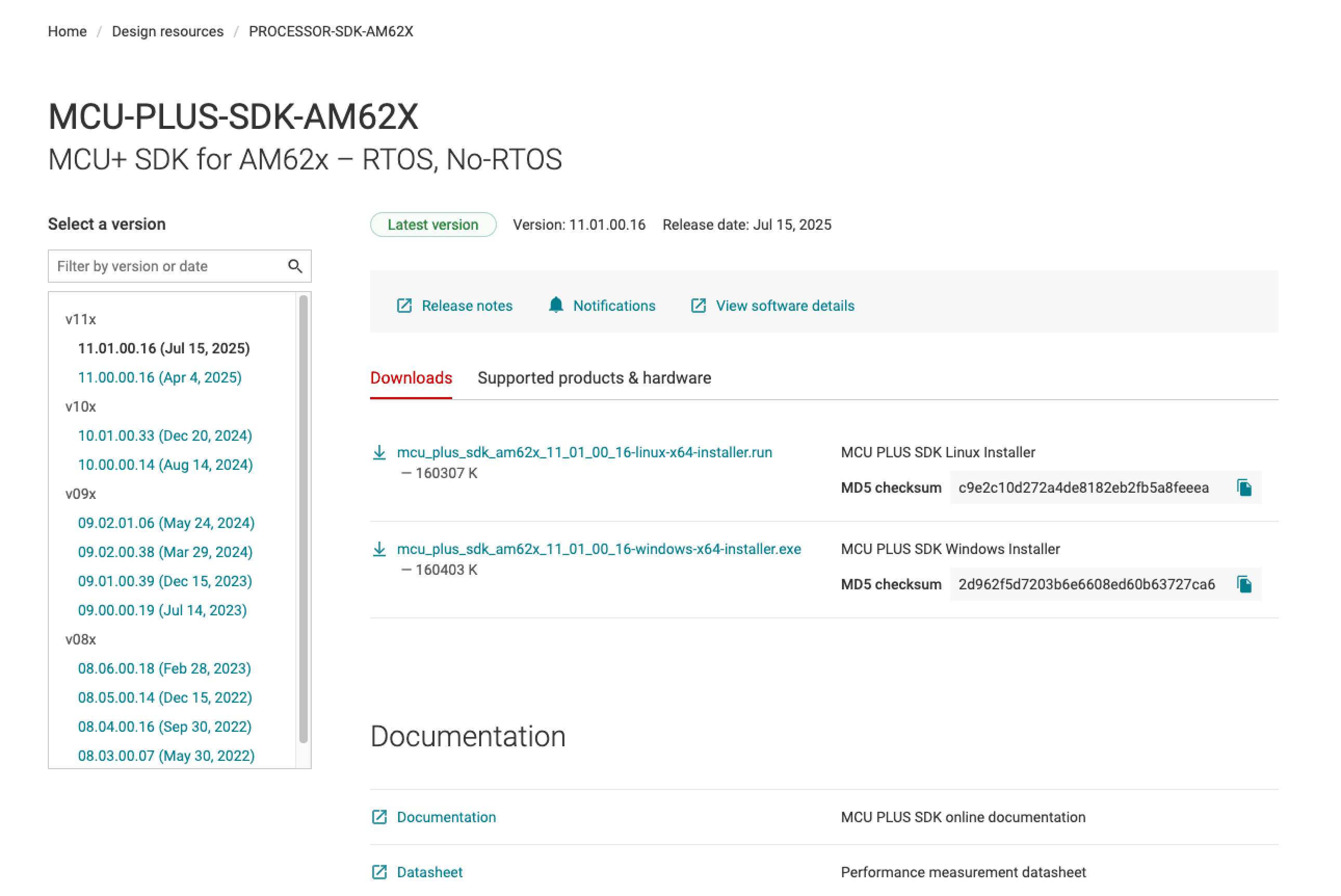
Task: Click the Datasheet external-link icon
Action: (x=379, y=872)
